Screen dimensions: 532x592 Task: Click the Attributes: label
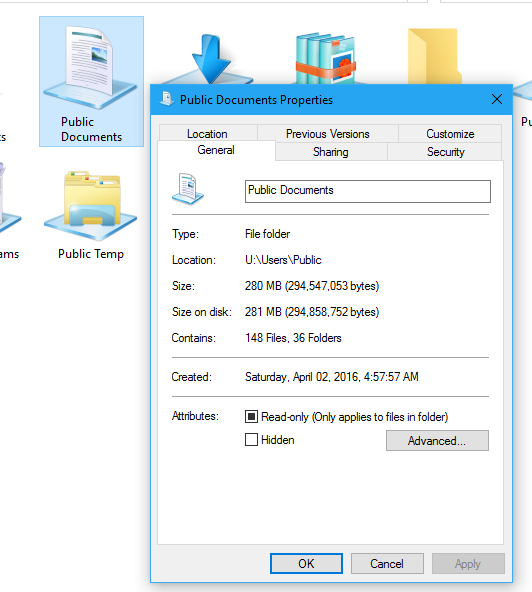coord(195,416)
